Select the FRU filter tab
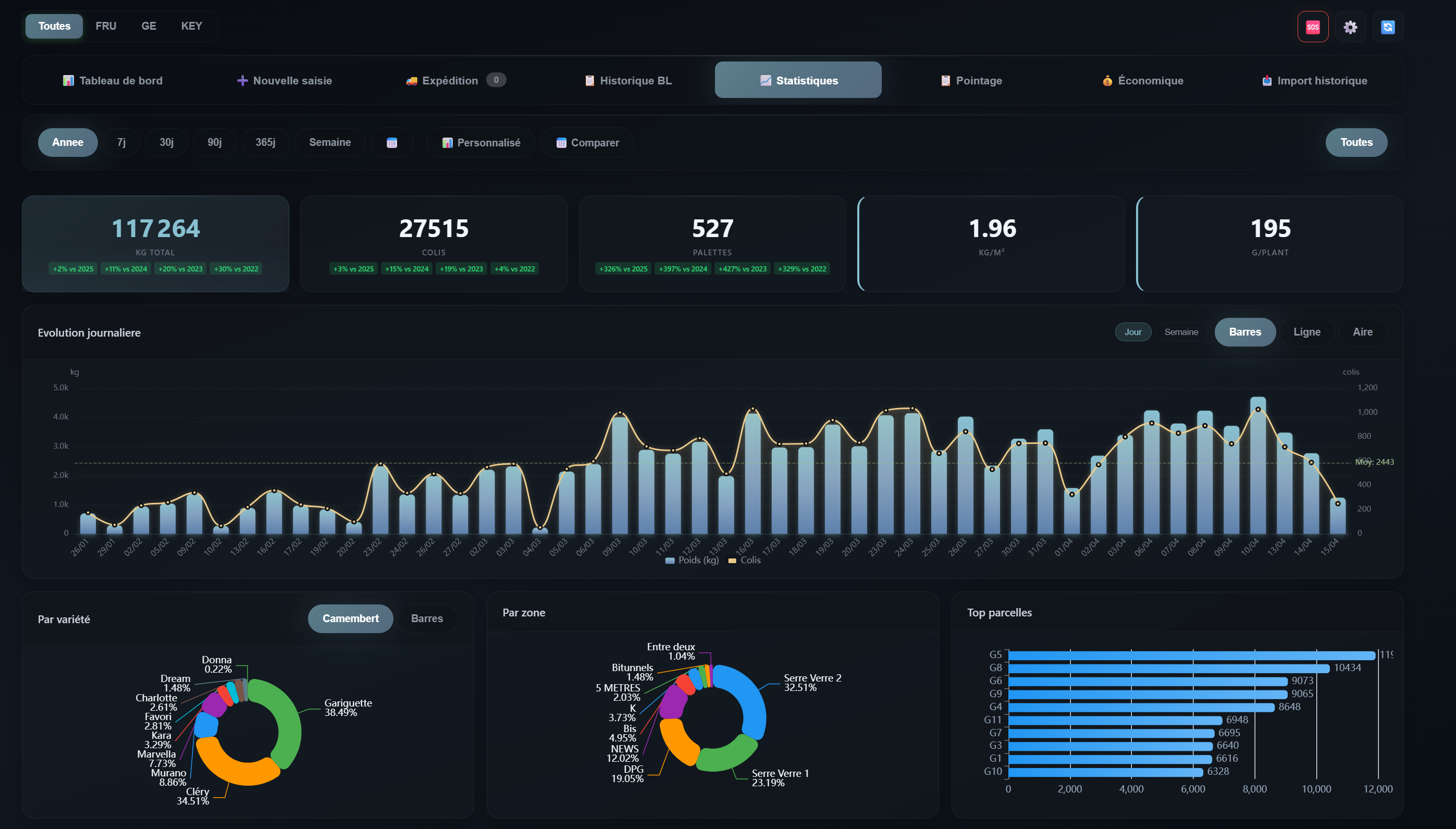The image size is (1456, 829). coord(106,26)
